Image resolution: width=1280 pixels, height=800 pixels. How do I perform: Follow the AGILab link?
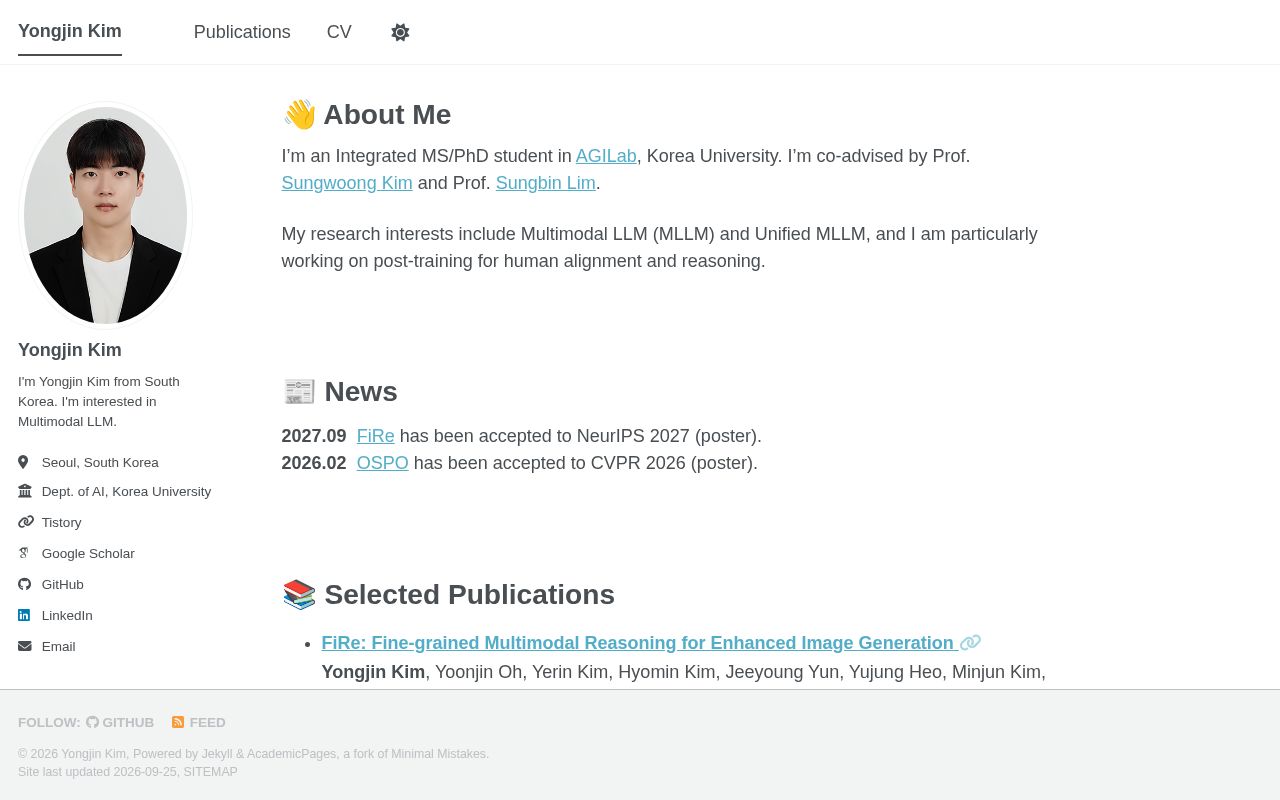point(606,156)
